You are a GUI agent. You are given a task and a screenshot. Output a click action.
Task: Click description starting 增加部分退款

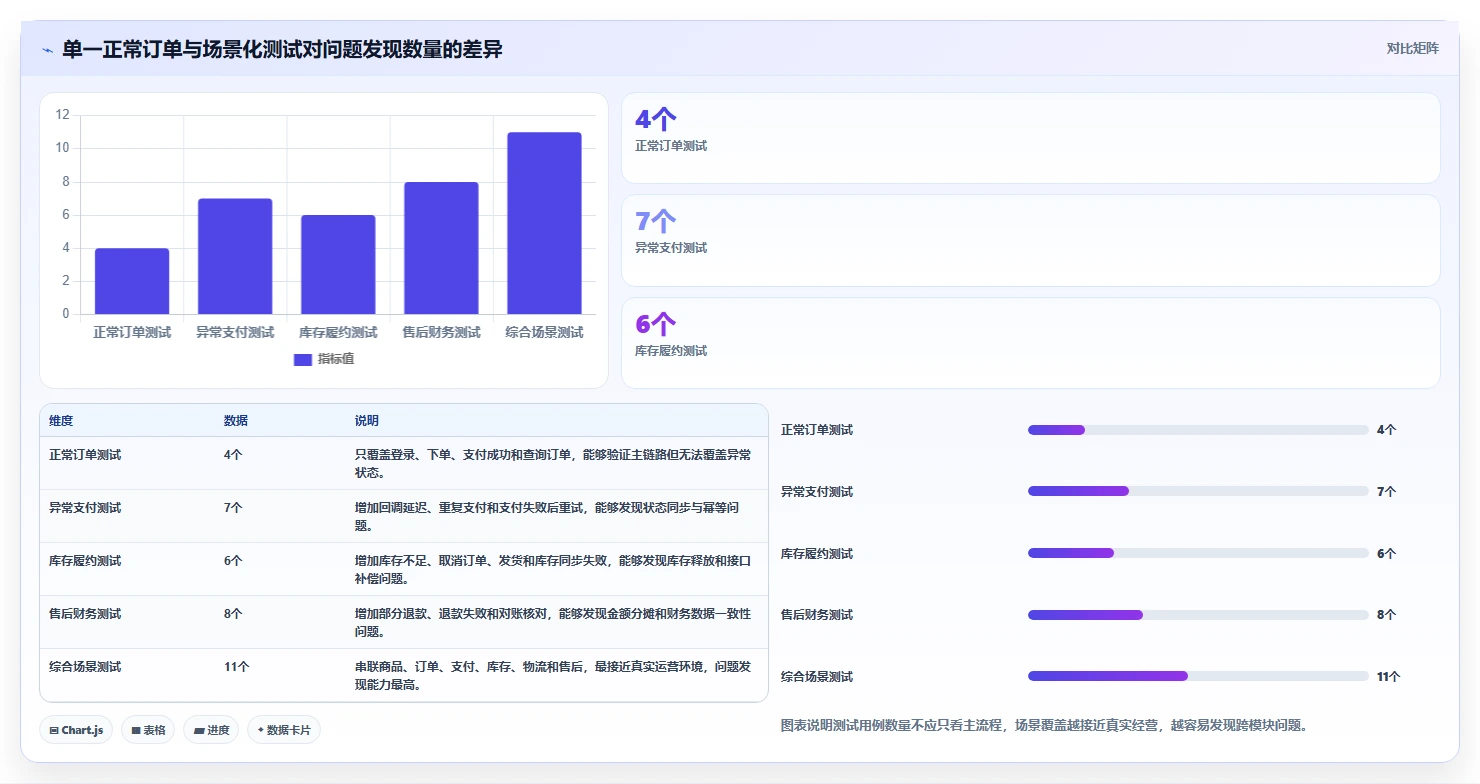coord(553,623)
